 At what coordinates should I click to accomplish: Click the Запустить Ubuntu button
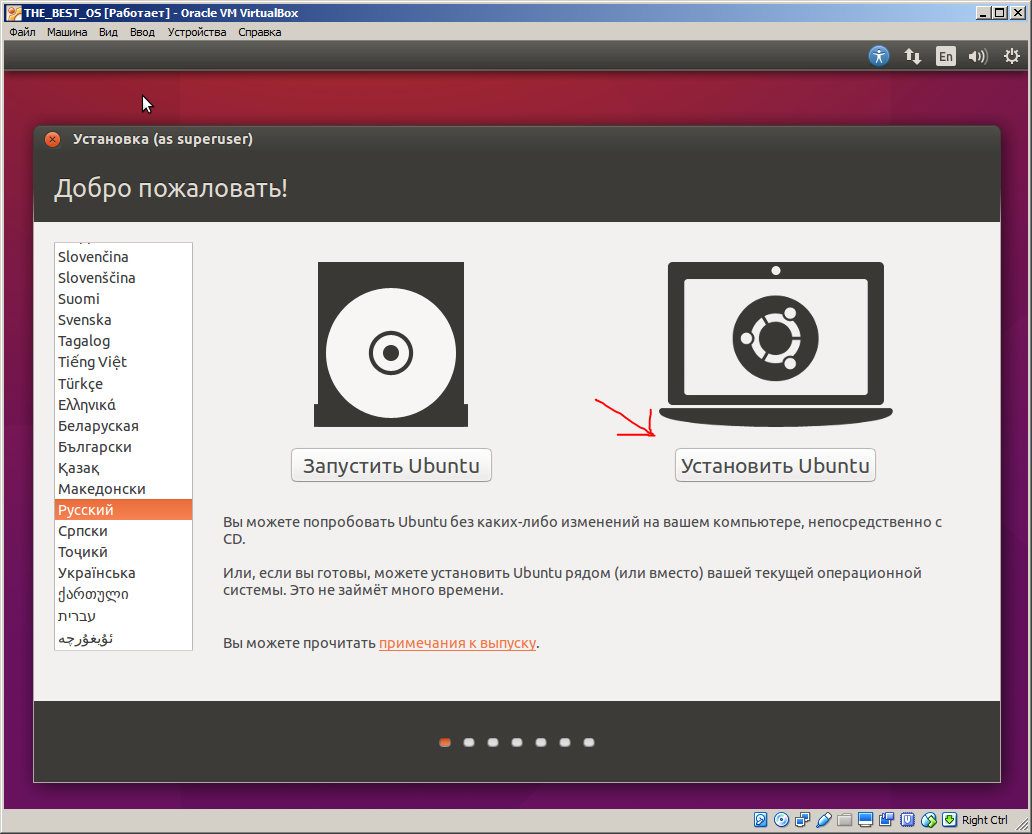[391, 465]
